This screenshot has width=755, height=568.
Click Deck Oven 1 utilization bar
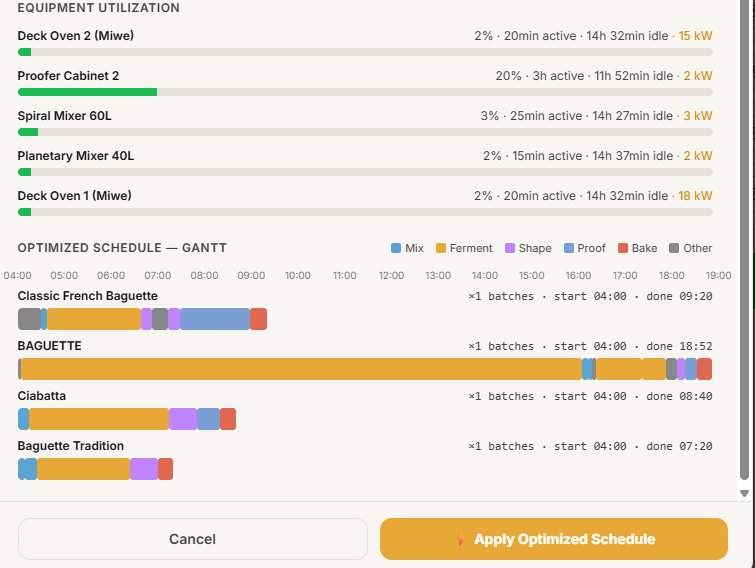(x=365, y=212)
